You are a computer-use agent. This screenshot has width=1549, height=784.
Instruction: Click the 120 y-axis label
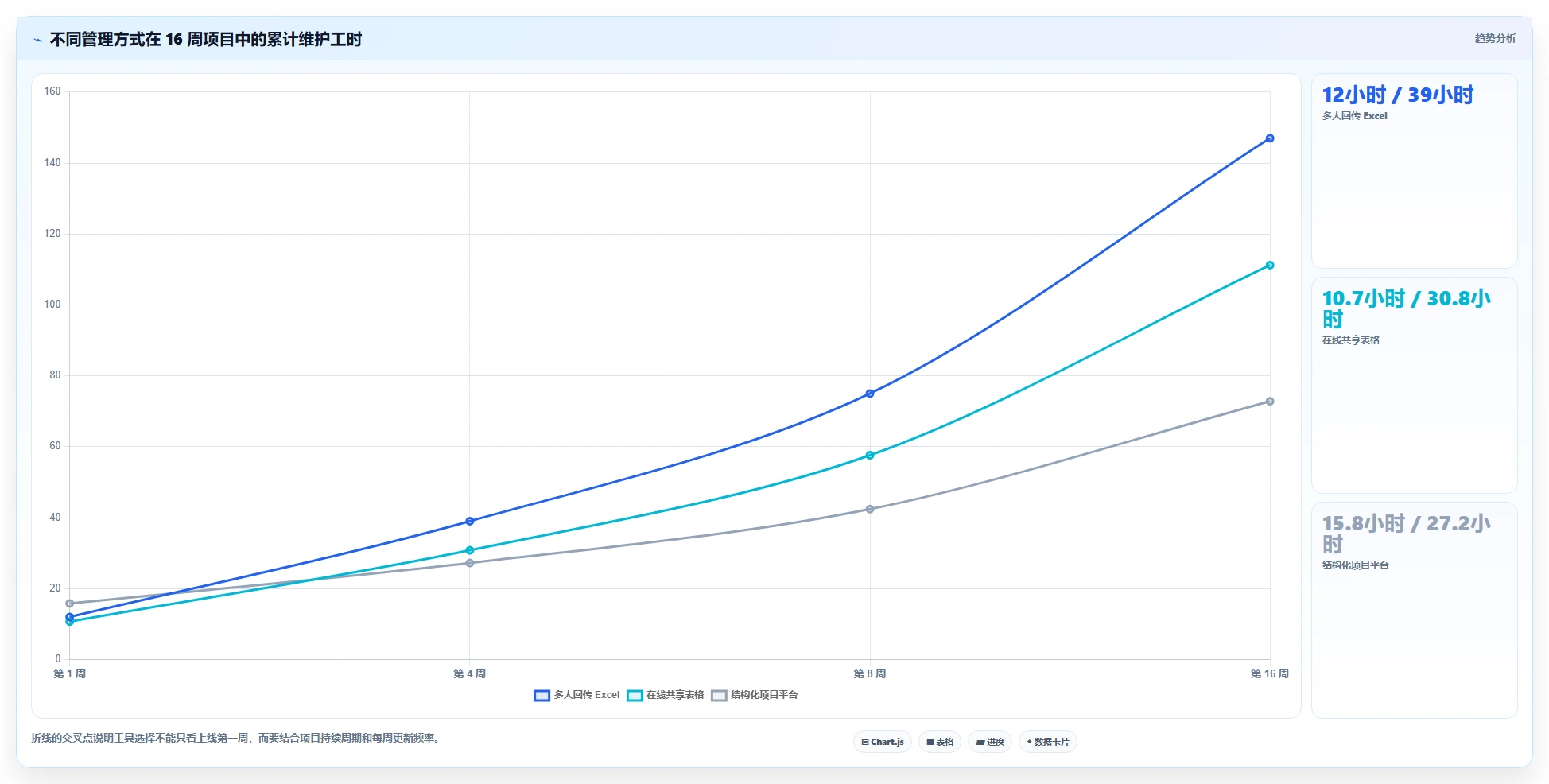(52, 234)
